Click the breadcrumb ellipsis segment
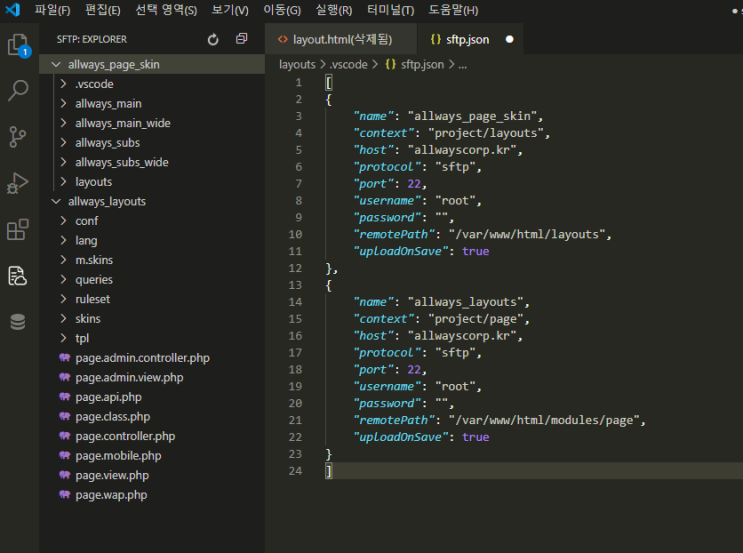 [x=462, y=65]
